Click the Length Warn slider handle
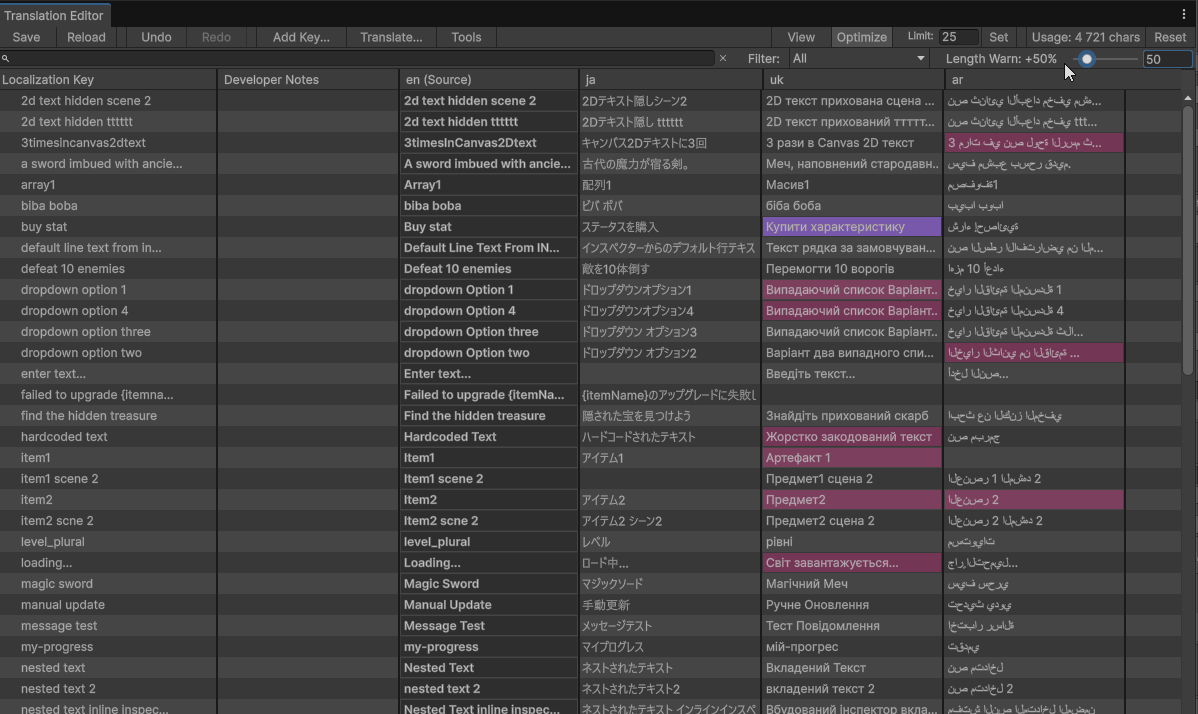This screenshot has height=714, width=1198. [1087, 59]
